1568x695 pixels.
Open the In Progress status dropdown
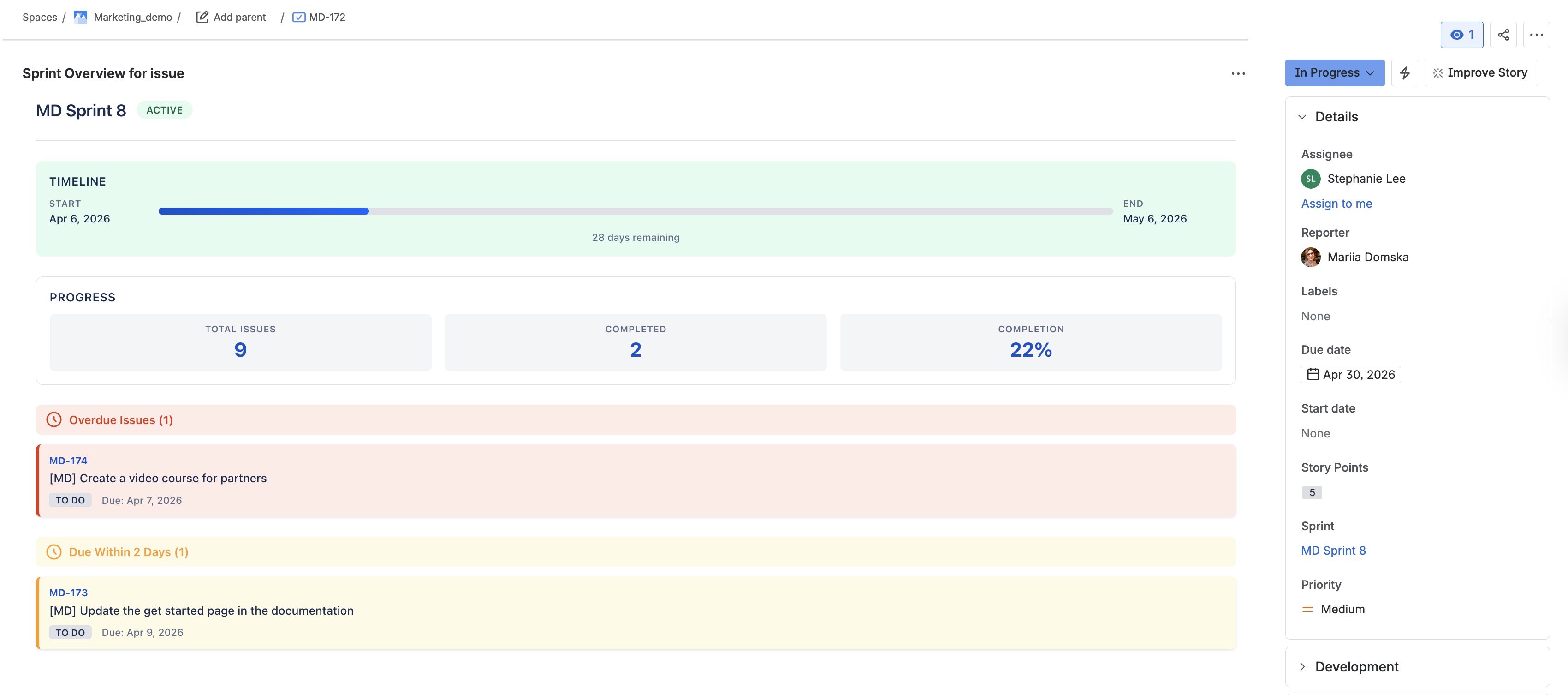(1334, 73)
